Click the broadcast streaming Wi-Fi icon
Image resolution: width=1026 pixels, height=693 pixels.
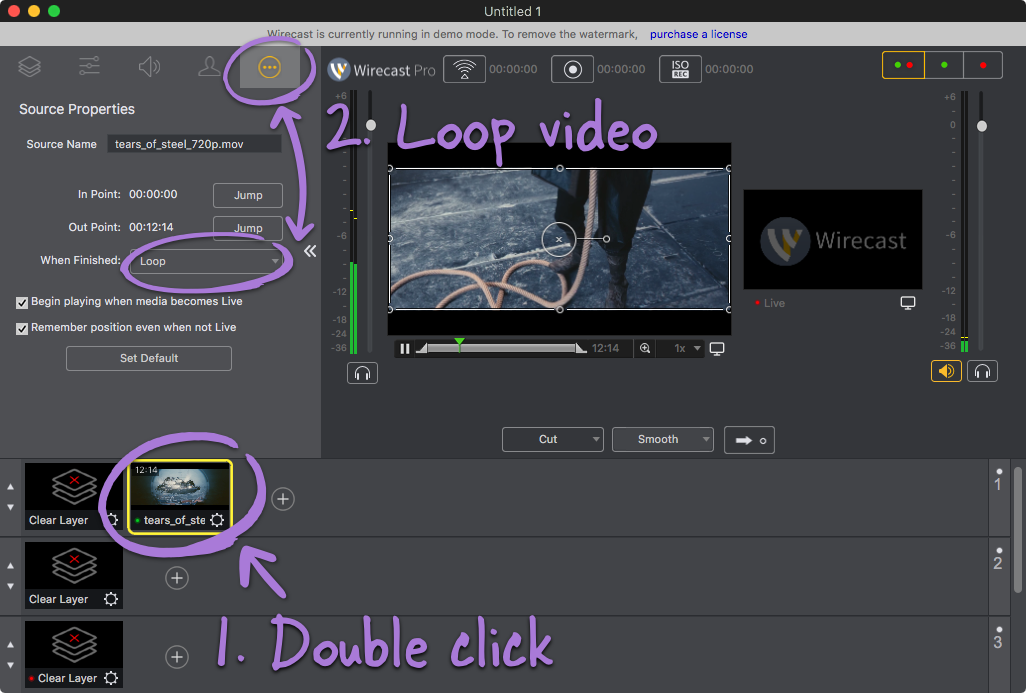[464, 69]
